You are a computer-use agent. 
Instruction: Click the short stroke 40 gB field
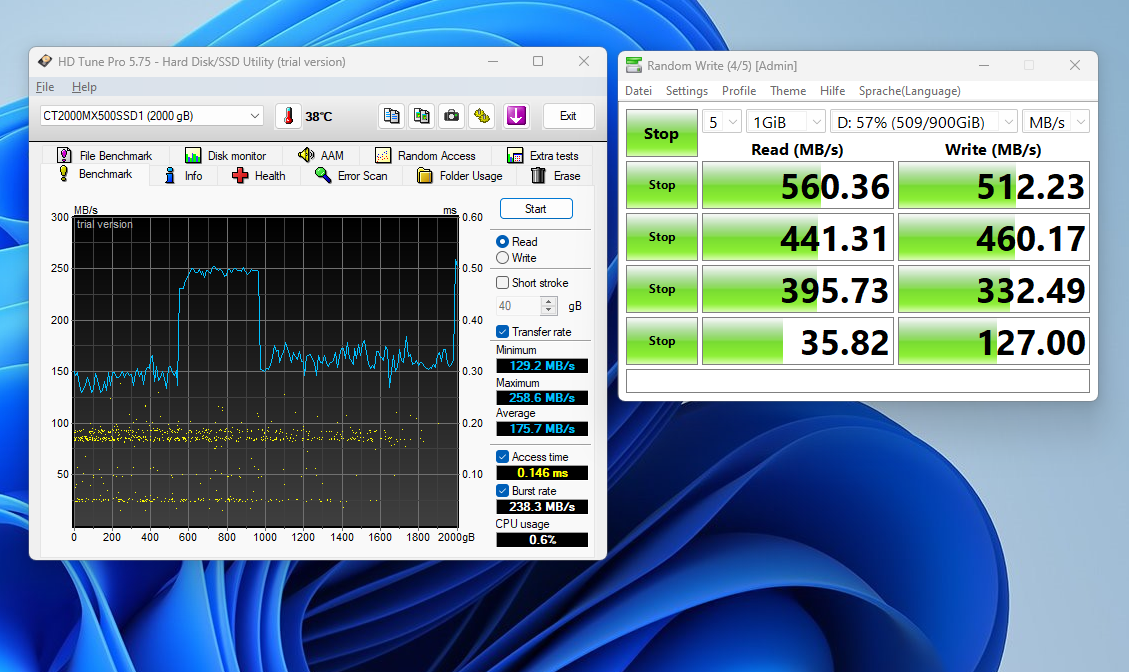[x=518, y=306]
